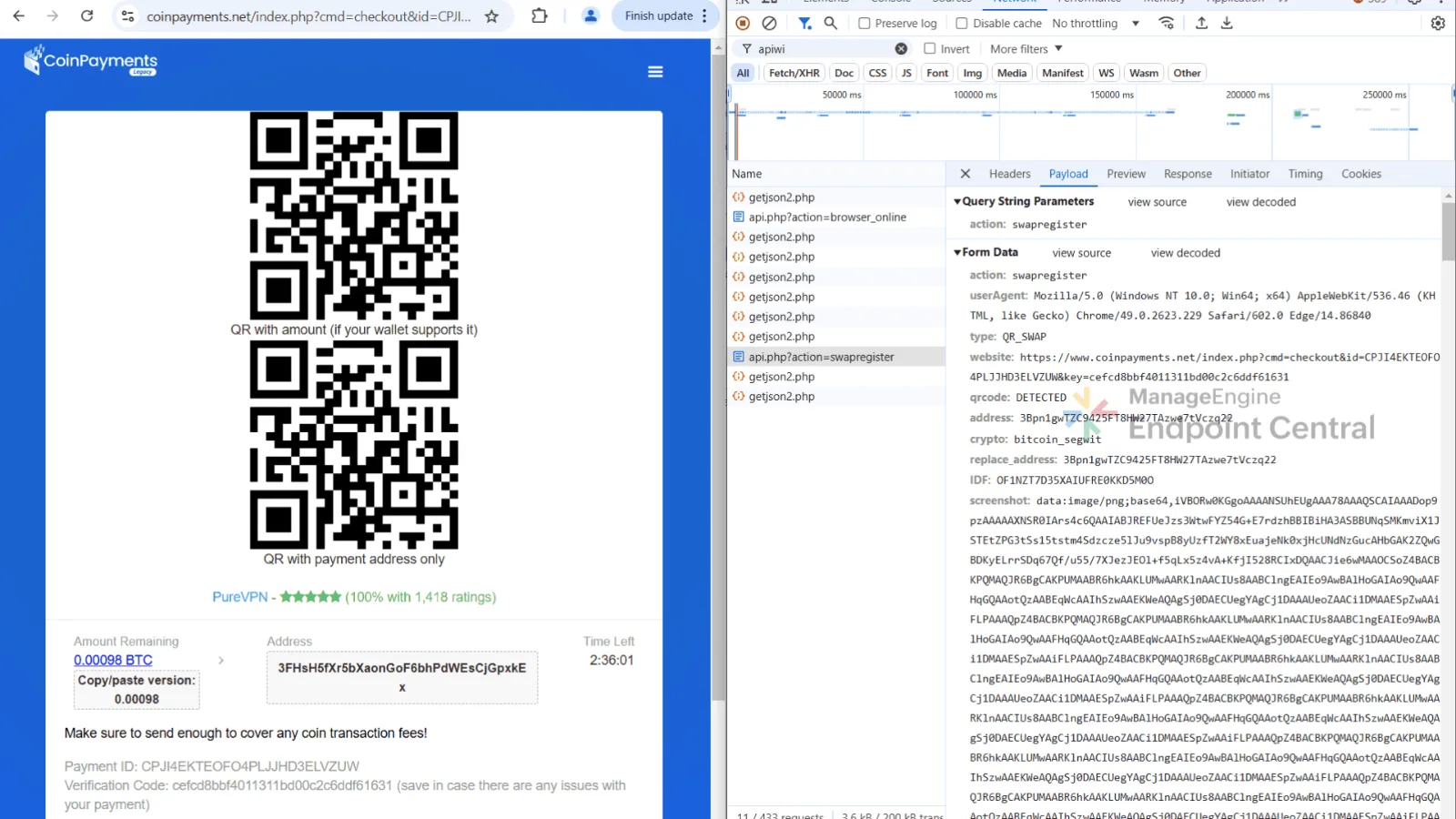
Task: Switch to the Timing tab
Action: point(1305,174)
